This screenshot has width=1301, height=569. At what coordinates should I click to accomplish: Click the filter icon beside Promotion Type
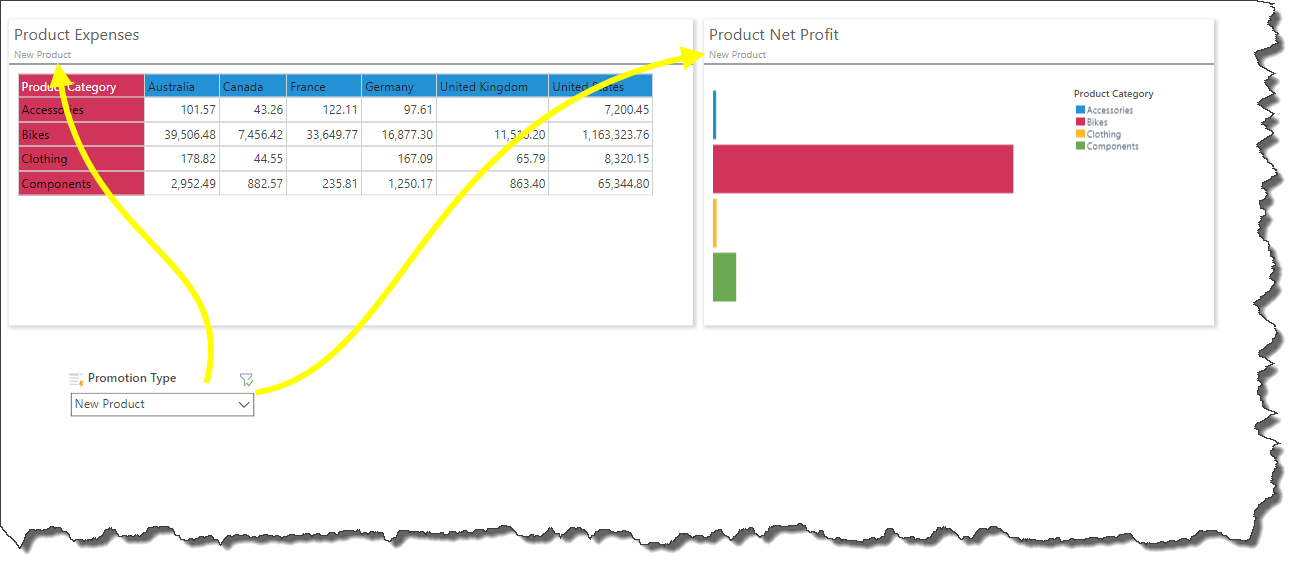(x=246, y=379)
